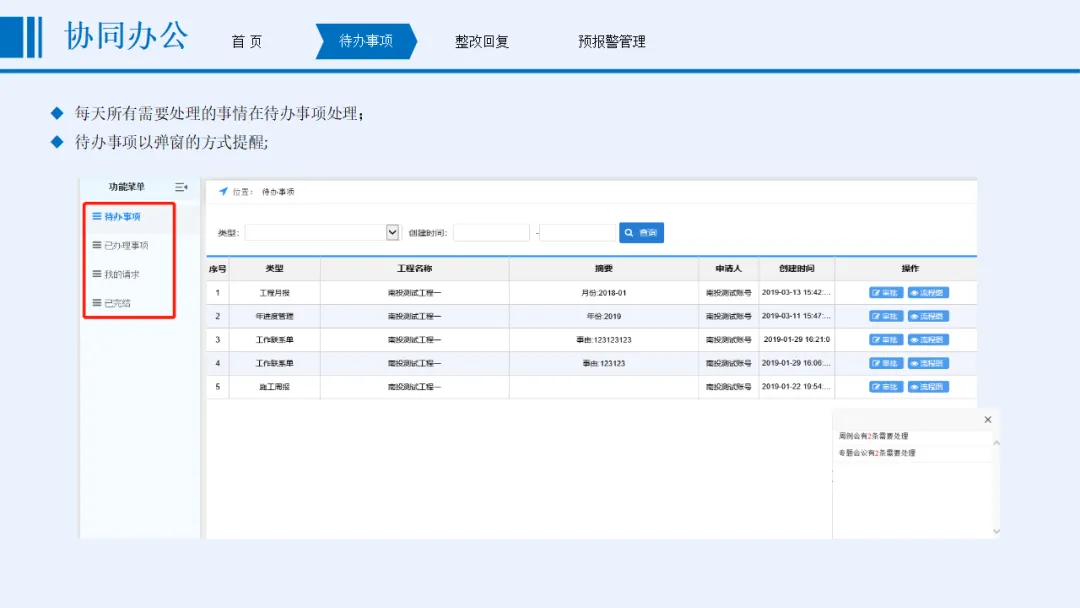Click the 年进度管理 type cell
1080x608 pixels.
coord(274,316)
